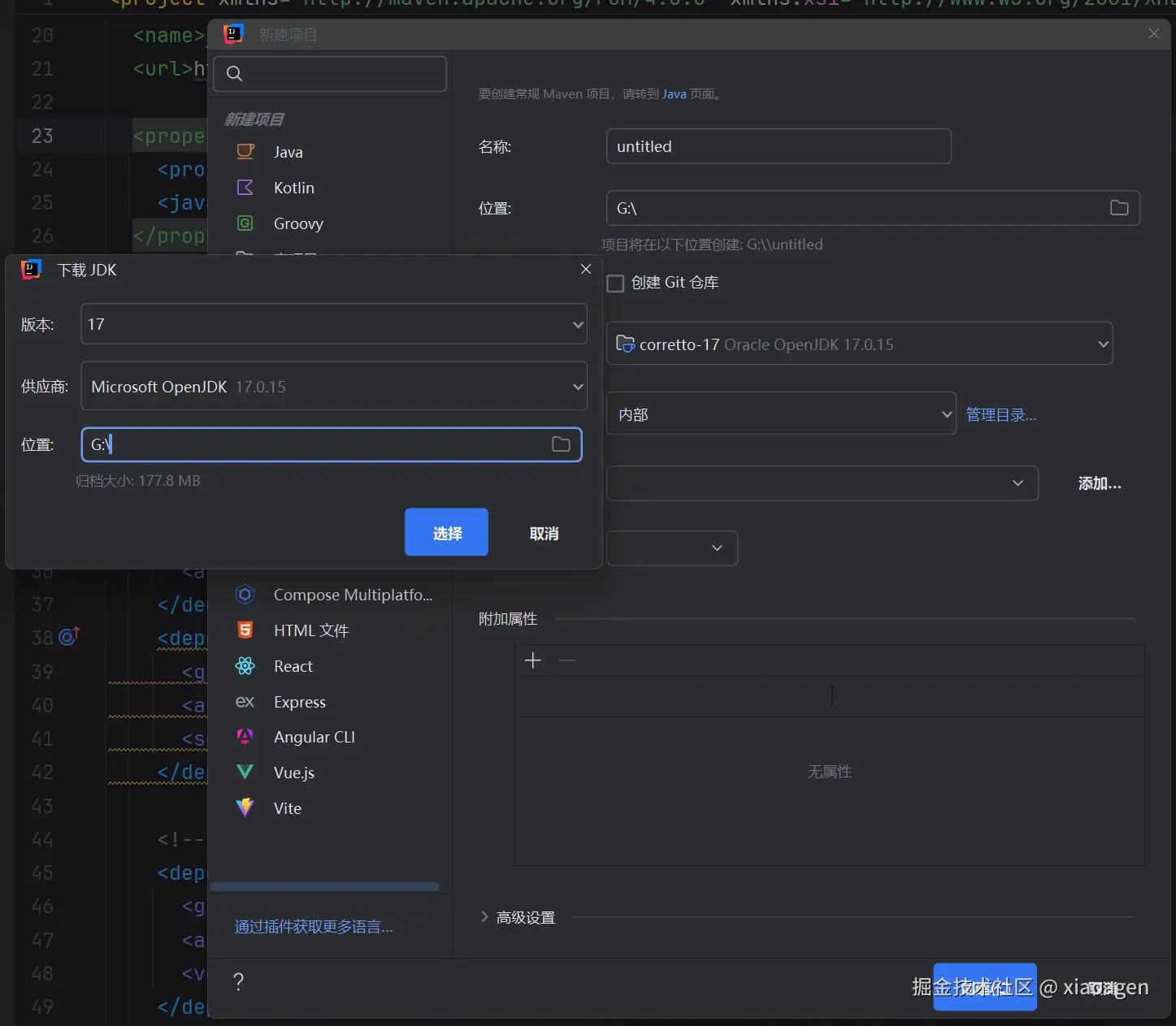Close the 下载 JDK dialog
Image resolution: width=1176 pixels, height=1026 pixels.
tap(586, 269)
